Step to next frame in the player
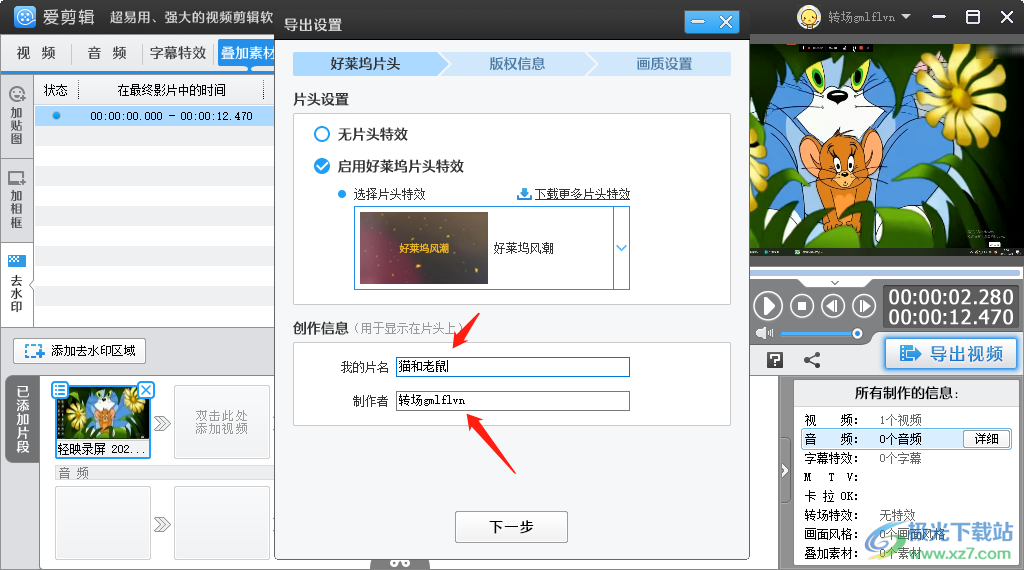This screenshot has height=570, width=1024. pos(864,306)
